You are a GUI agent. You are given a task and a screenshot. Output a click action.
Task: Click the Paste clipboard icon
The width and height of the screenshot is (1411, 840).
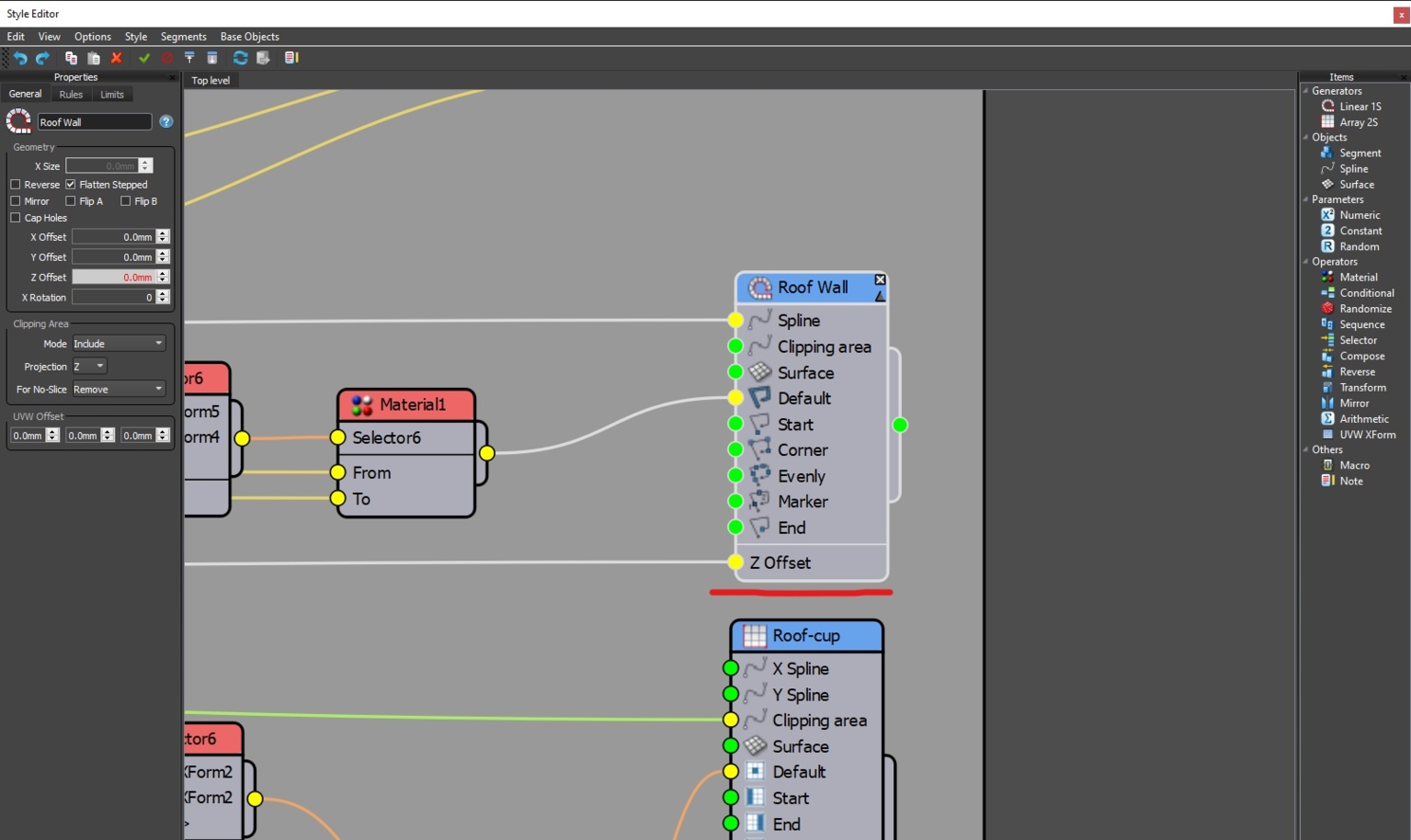click(x=93, y=58)
